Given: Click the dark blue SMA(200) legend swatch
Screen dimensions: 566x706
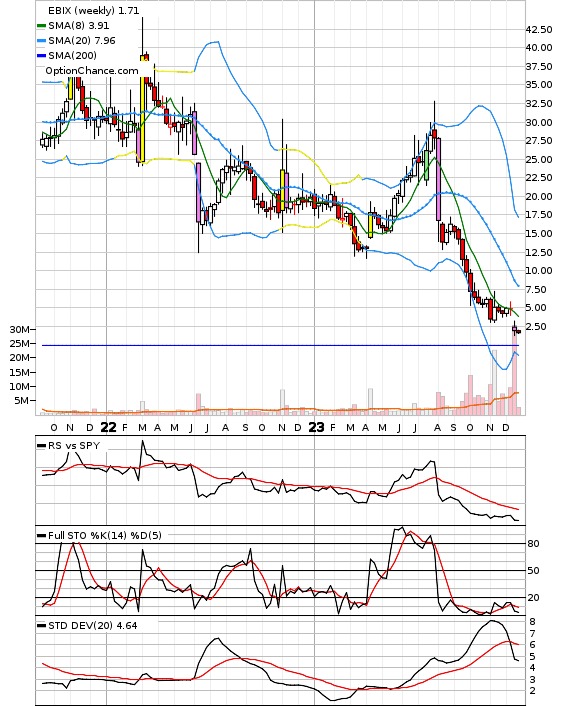Looking at the screenshot, I should click(41, 55).
